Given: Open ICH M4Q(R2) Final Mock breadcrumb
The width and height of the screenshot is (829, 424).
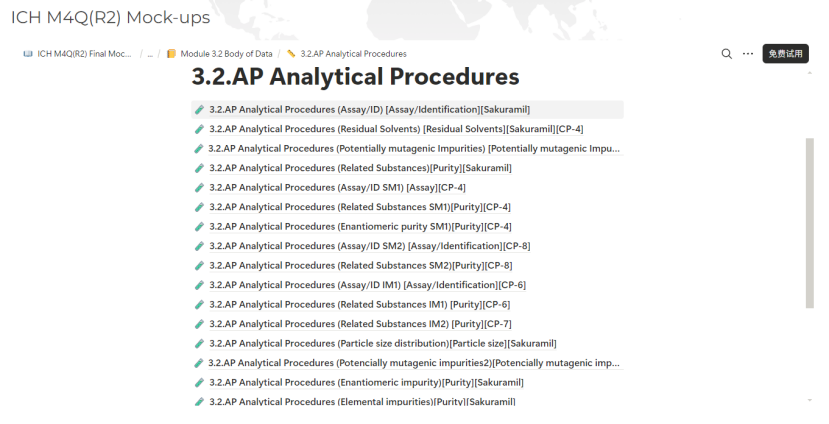Looking at the screenshot, I should point(84,54).
